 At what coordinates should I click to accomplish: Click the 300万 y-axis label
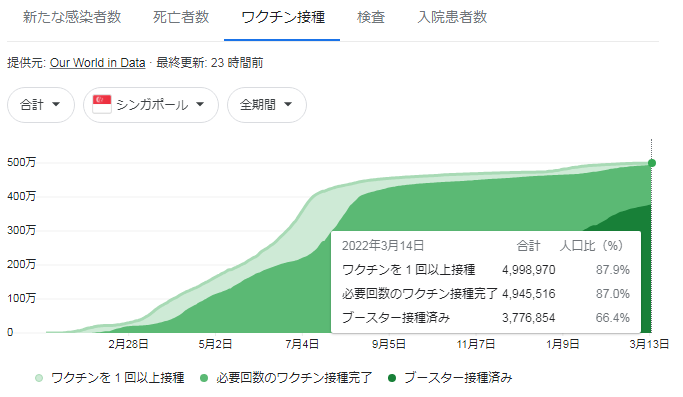tap(21, 231)
